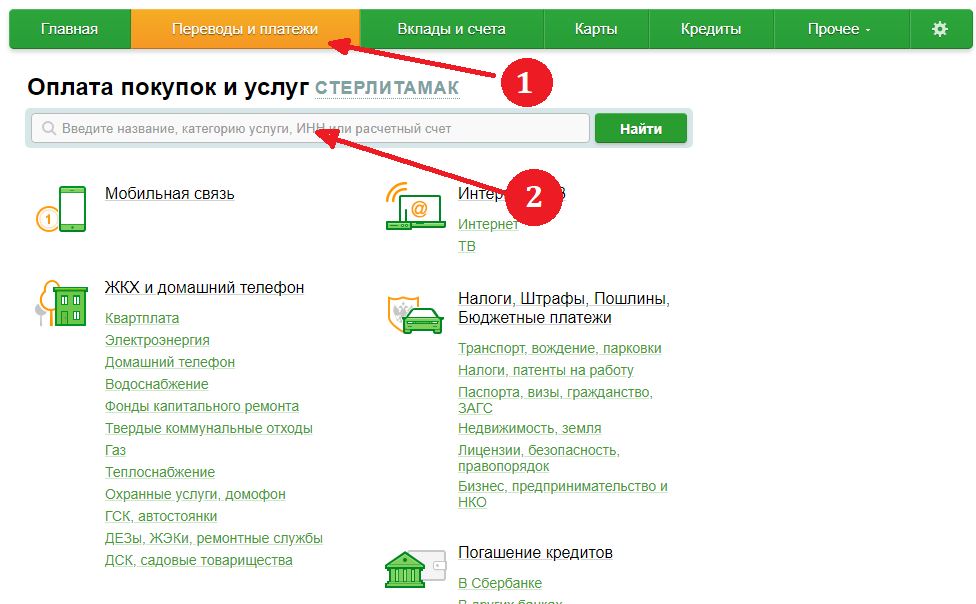This screenshot has width=976, height=604.
Task: Select the Электроэнергия link
Action: point(157,340)
